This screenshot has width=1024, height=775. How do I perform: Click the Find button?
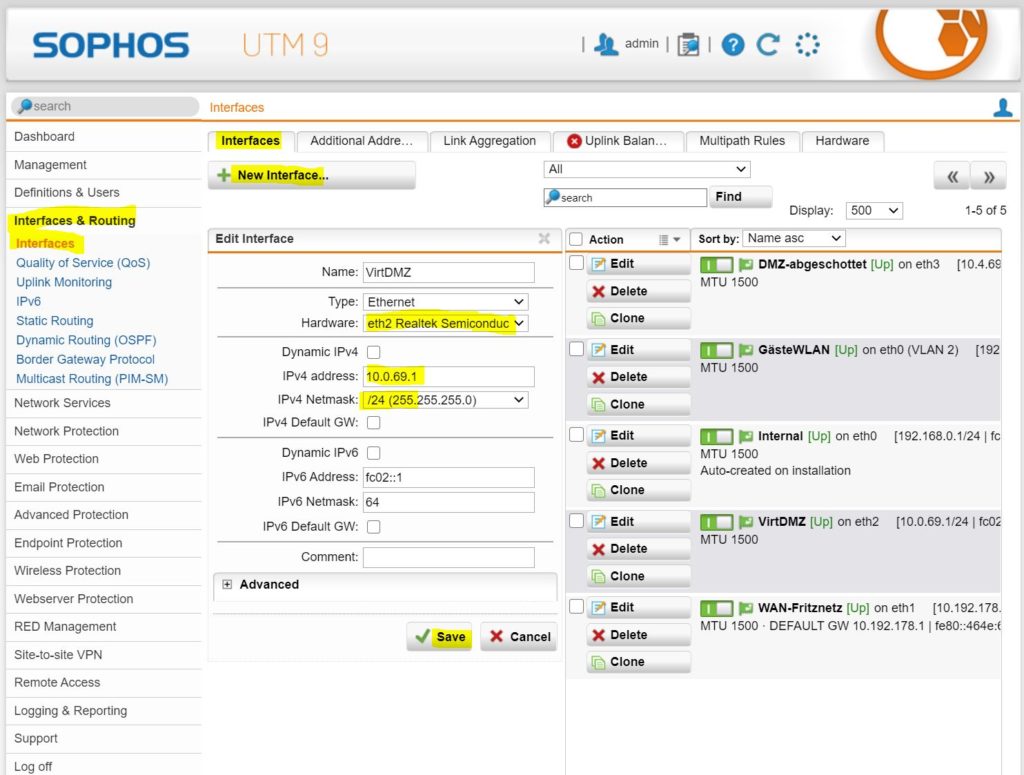pyautogui.click(x=740, y=197)
